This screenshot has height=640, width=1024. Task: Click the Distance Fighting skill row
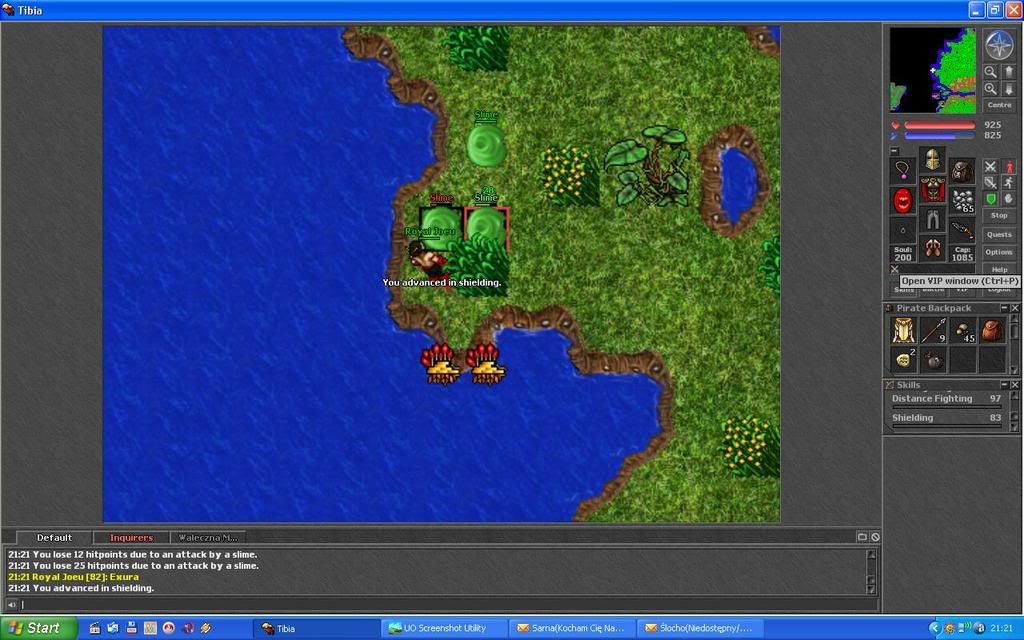(x=946, y=400)
